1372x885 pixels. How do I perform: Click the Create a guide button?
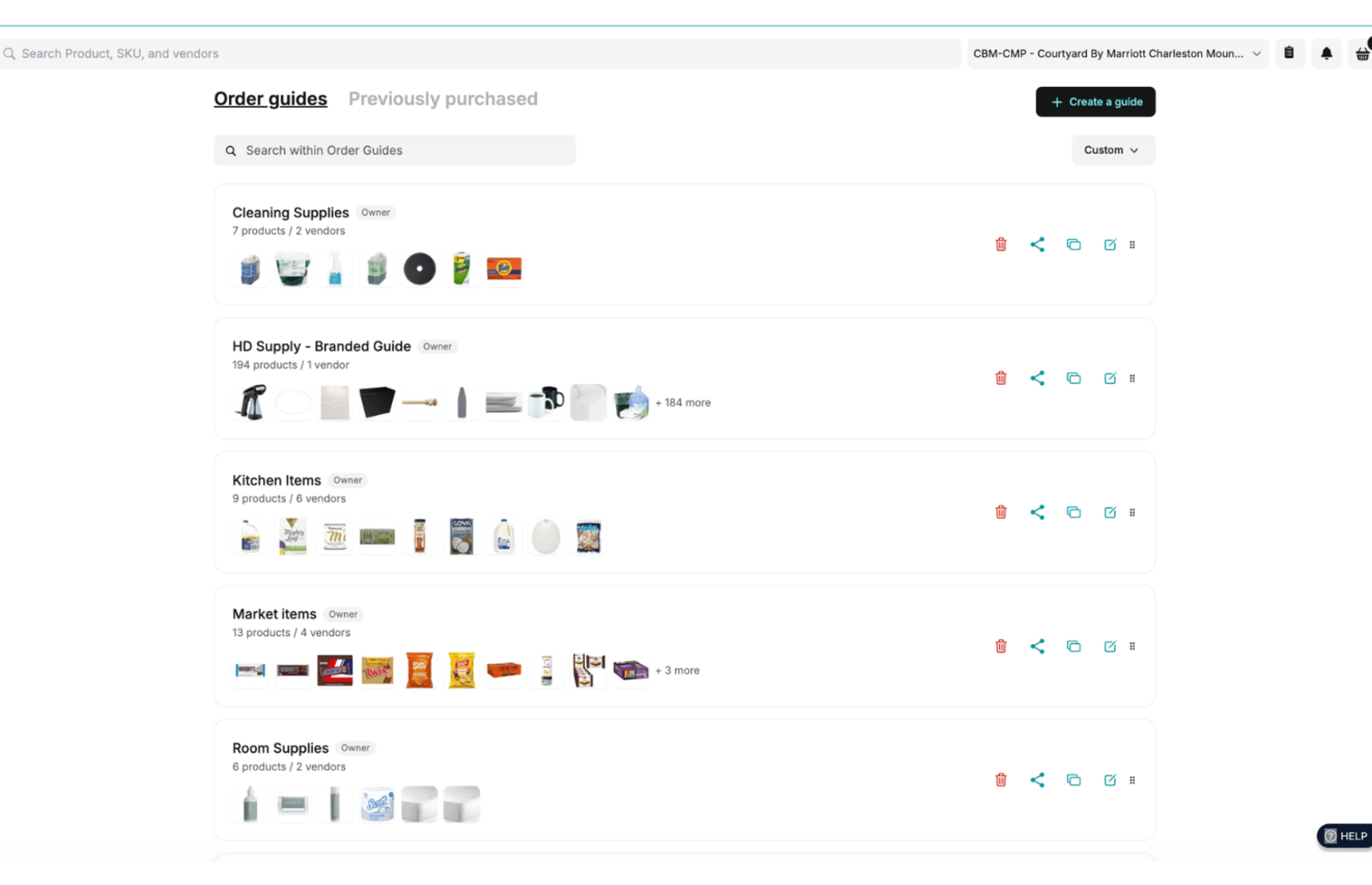tap(1095, 101)
